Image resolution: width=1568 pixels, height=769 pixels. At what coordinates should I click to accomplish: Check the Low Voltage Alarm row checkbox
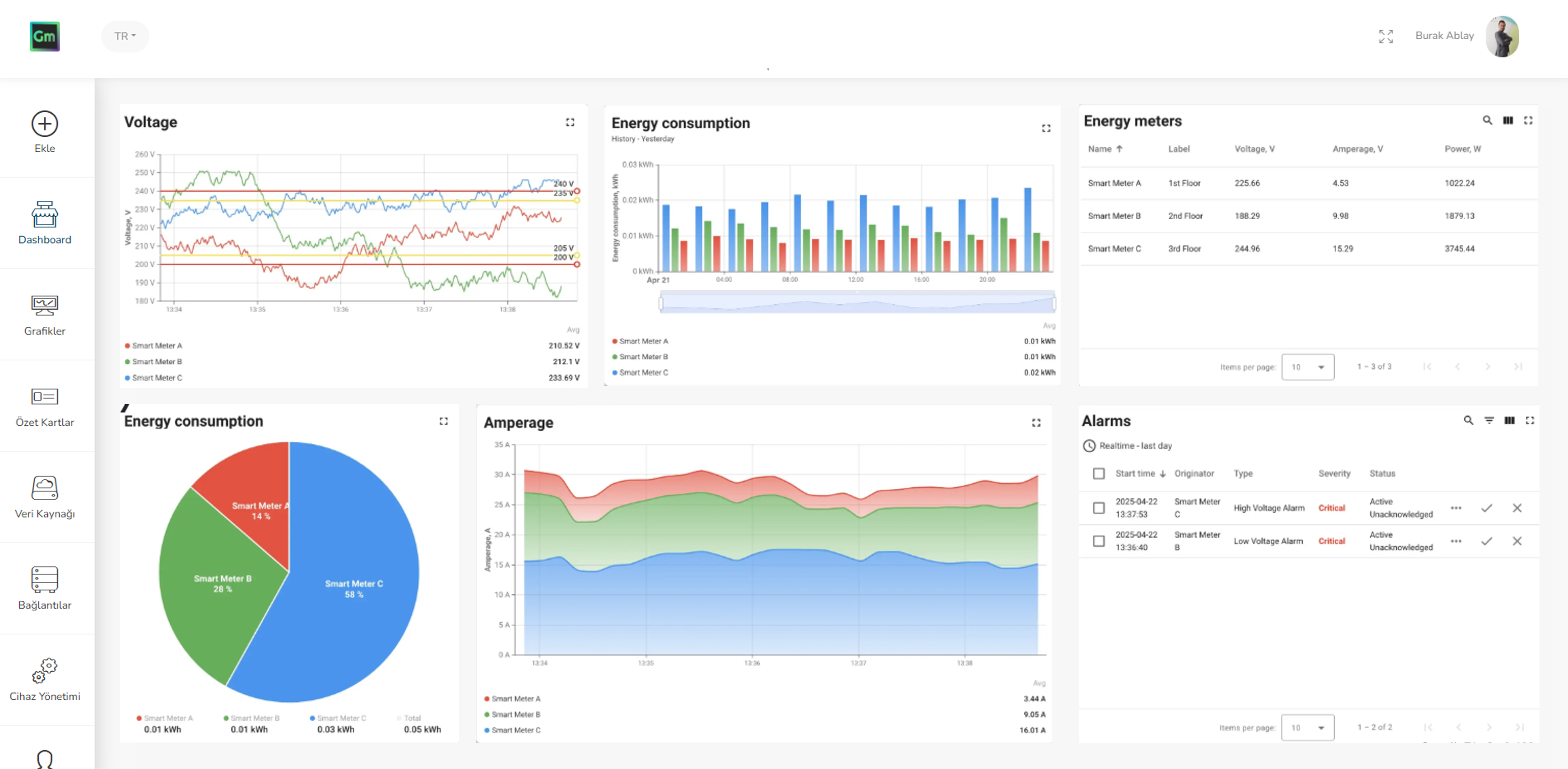1098,541
